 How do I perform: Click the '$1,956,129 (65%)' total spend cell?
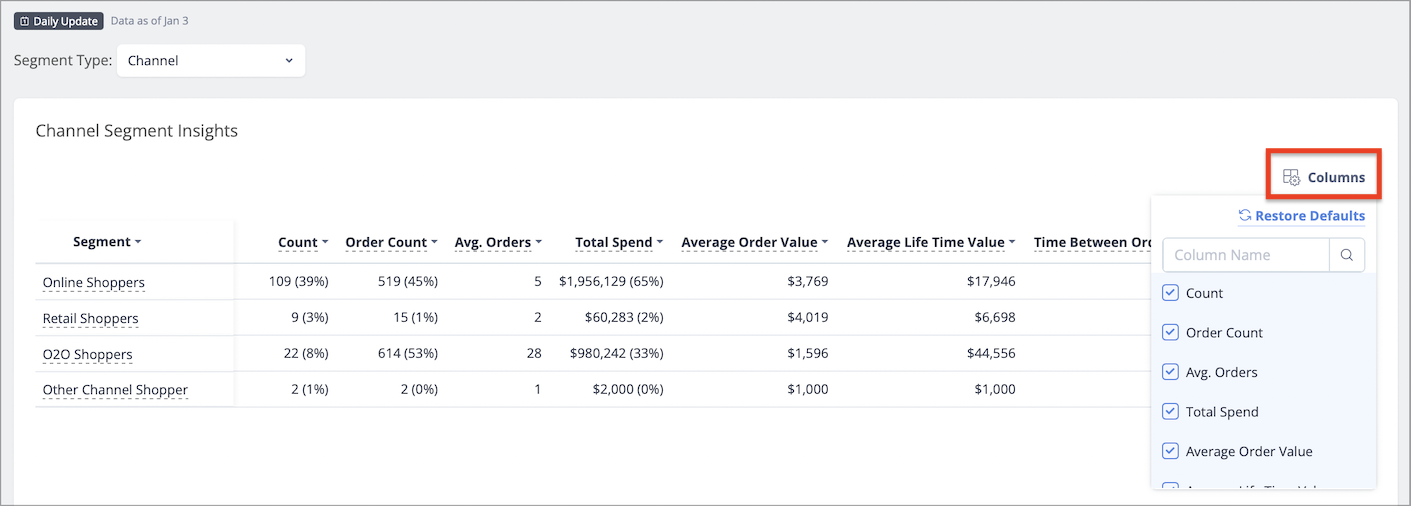pyautogui.click(x=611, y=281)
